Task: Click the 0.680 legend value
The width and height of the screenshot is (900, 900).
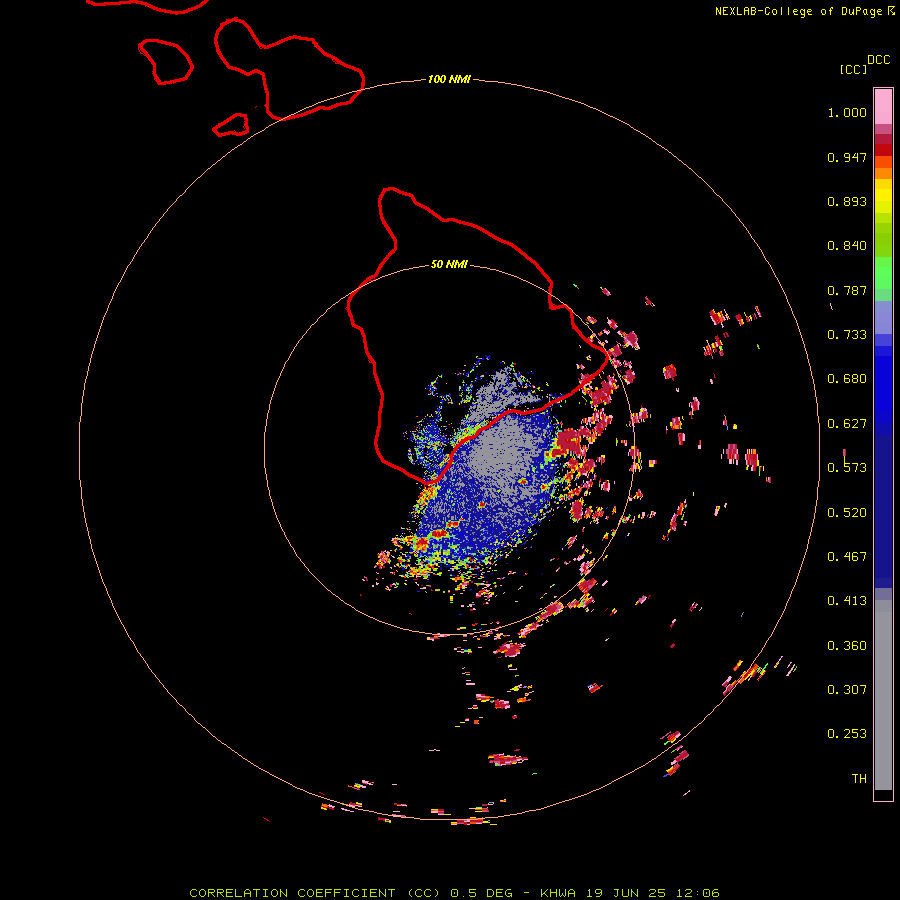Action: 847,379
